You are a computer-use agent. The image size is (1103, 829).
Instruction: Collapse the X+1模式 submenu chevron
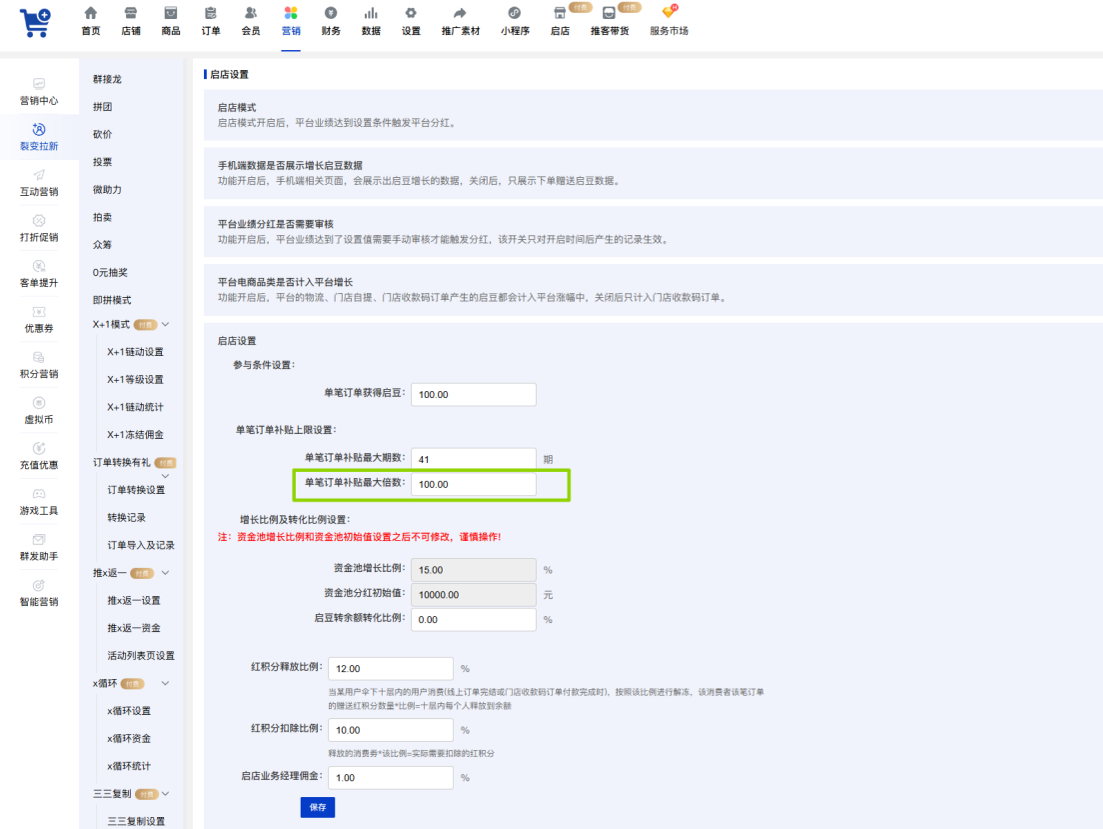coord(166,324)
